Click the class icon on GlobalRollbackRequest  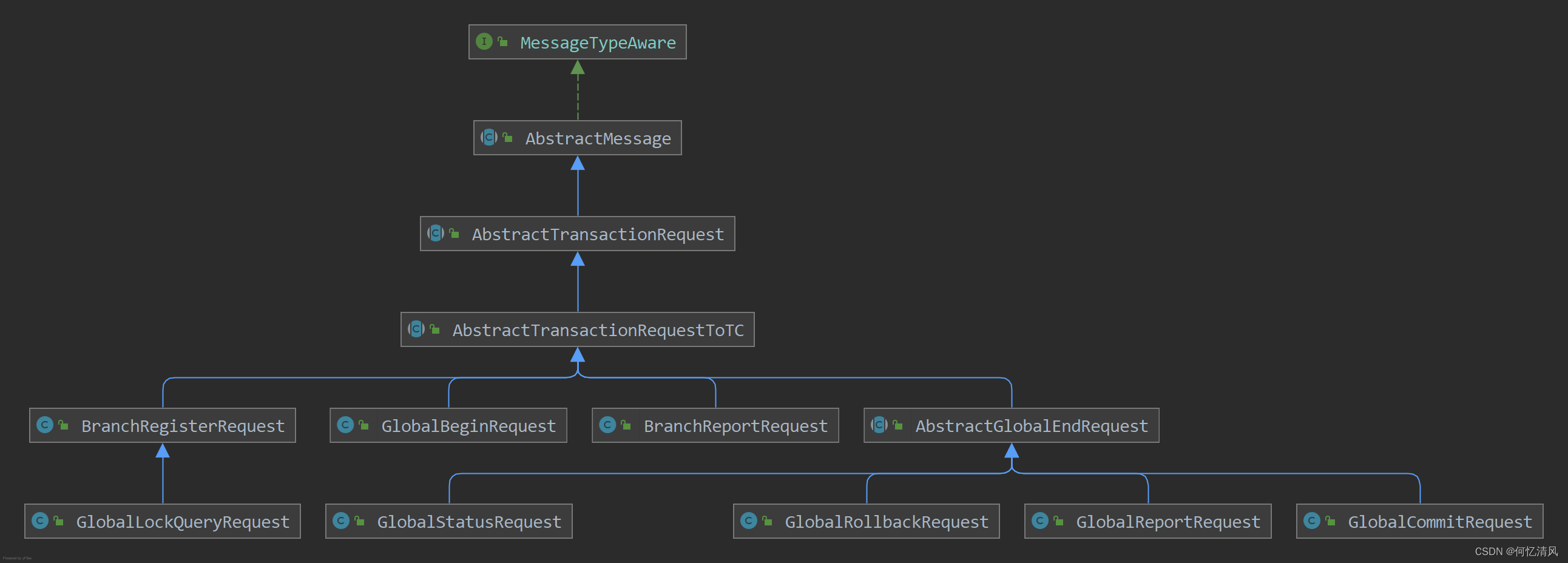[x=749, y=521]
